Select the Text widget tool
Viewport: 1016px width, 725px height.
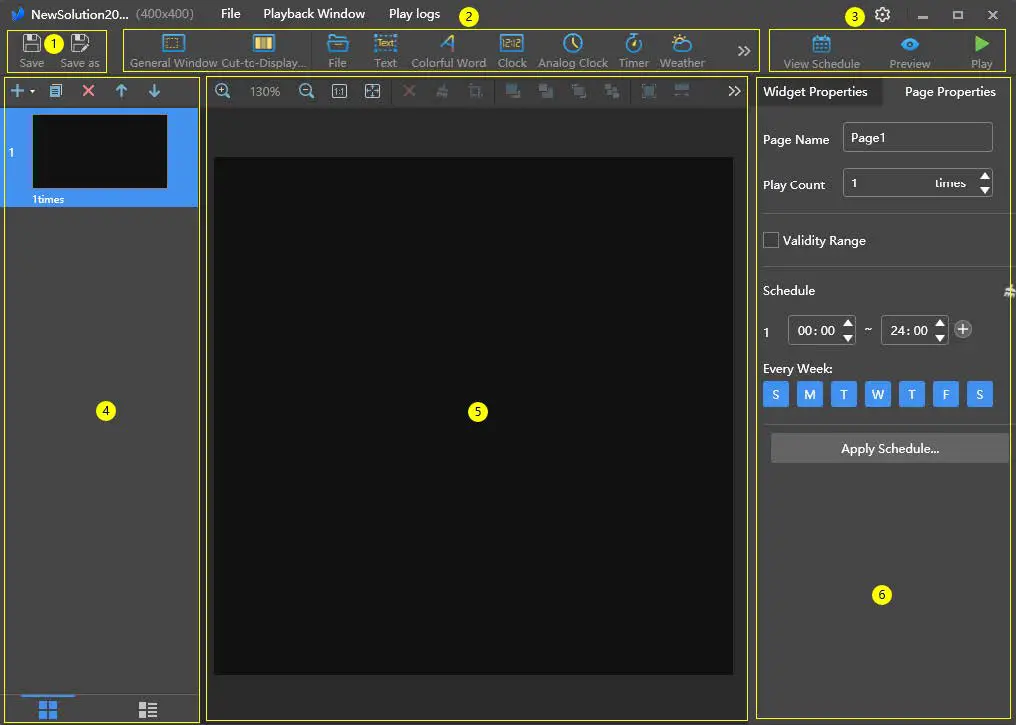click(x=385, y=49)
